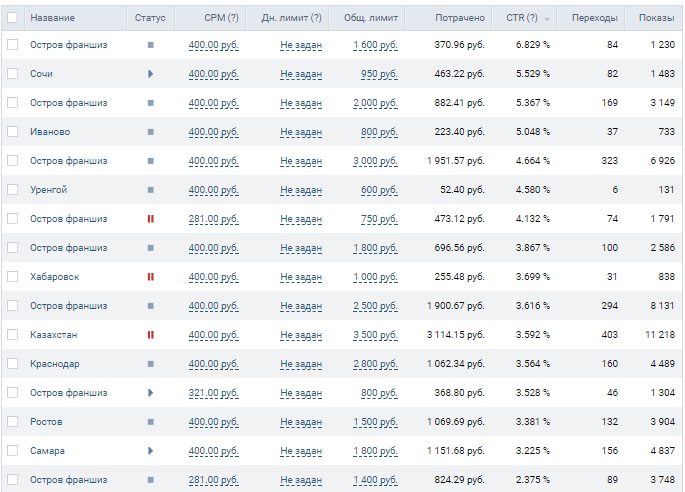The height and width of the screenshot is (492, 685).
Task: Check the box for the Самара campaign
Action: tap(13, 450)
